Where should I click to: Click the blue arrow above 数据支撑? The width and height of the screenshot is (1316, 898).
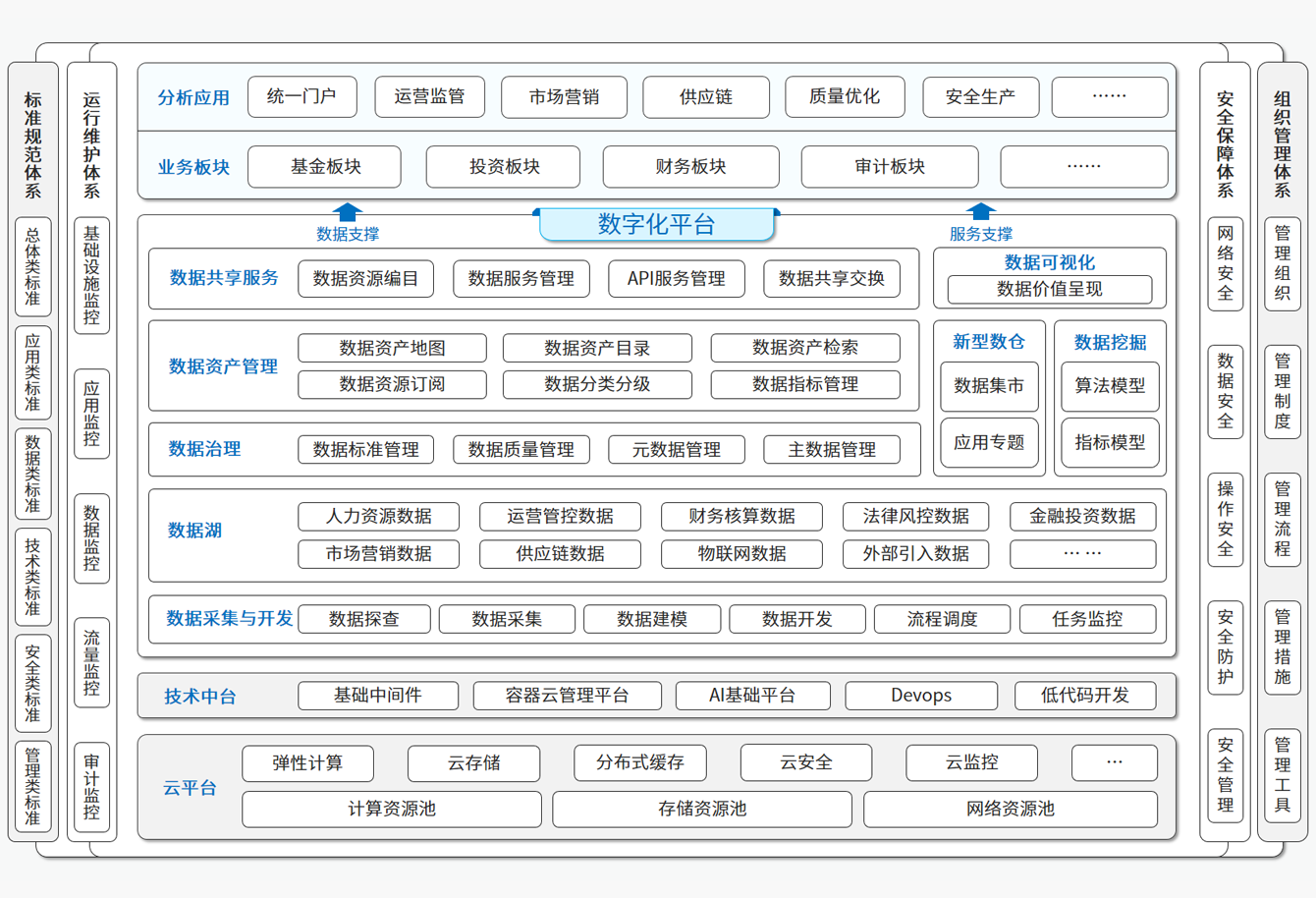tap(347, 211)
